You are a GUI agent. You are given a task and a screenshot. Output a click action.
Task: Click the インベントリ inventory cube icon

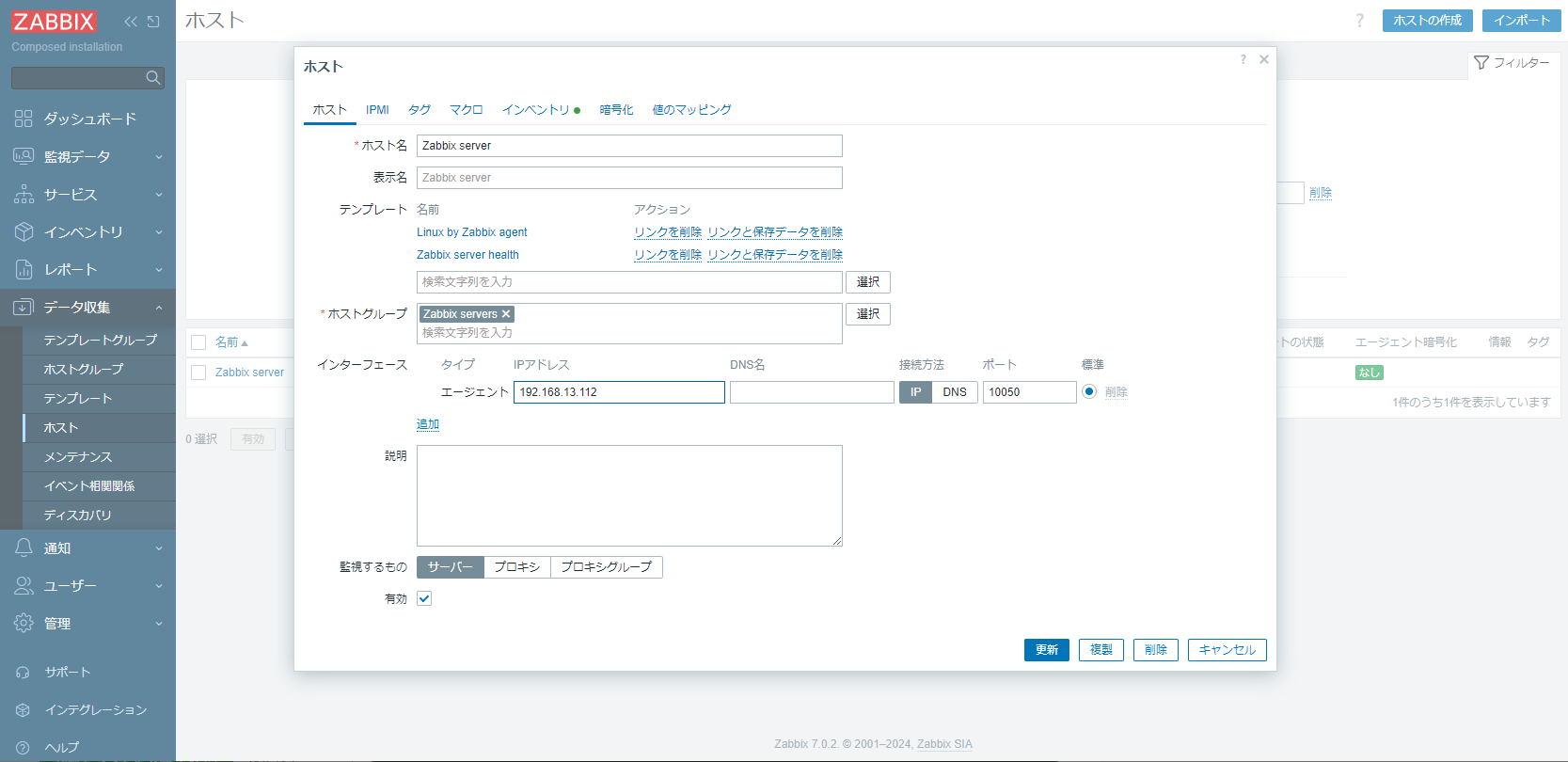tap(24, 231)
